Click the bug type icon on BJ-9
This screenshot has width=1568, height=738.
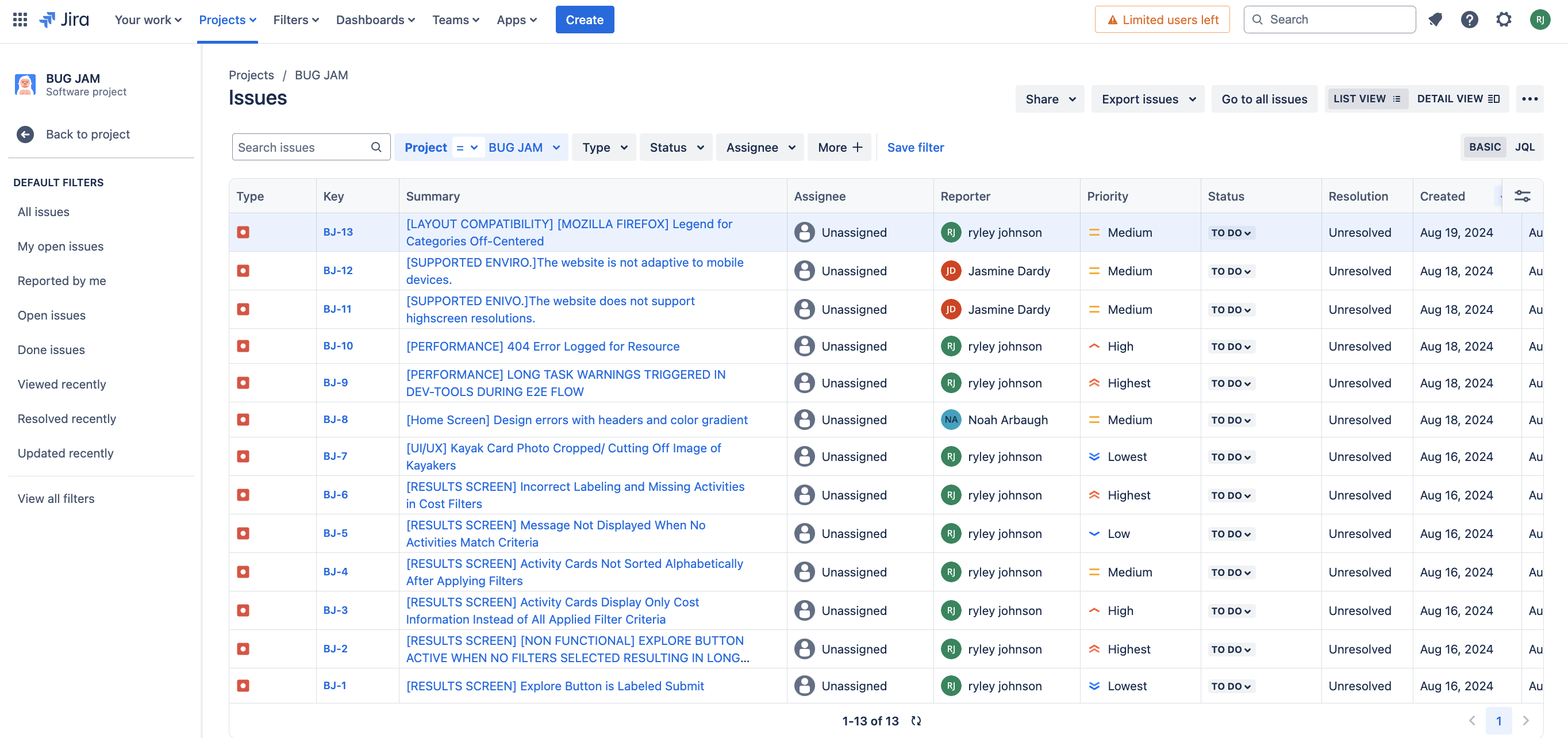[243, 382]
